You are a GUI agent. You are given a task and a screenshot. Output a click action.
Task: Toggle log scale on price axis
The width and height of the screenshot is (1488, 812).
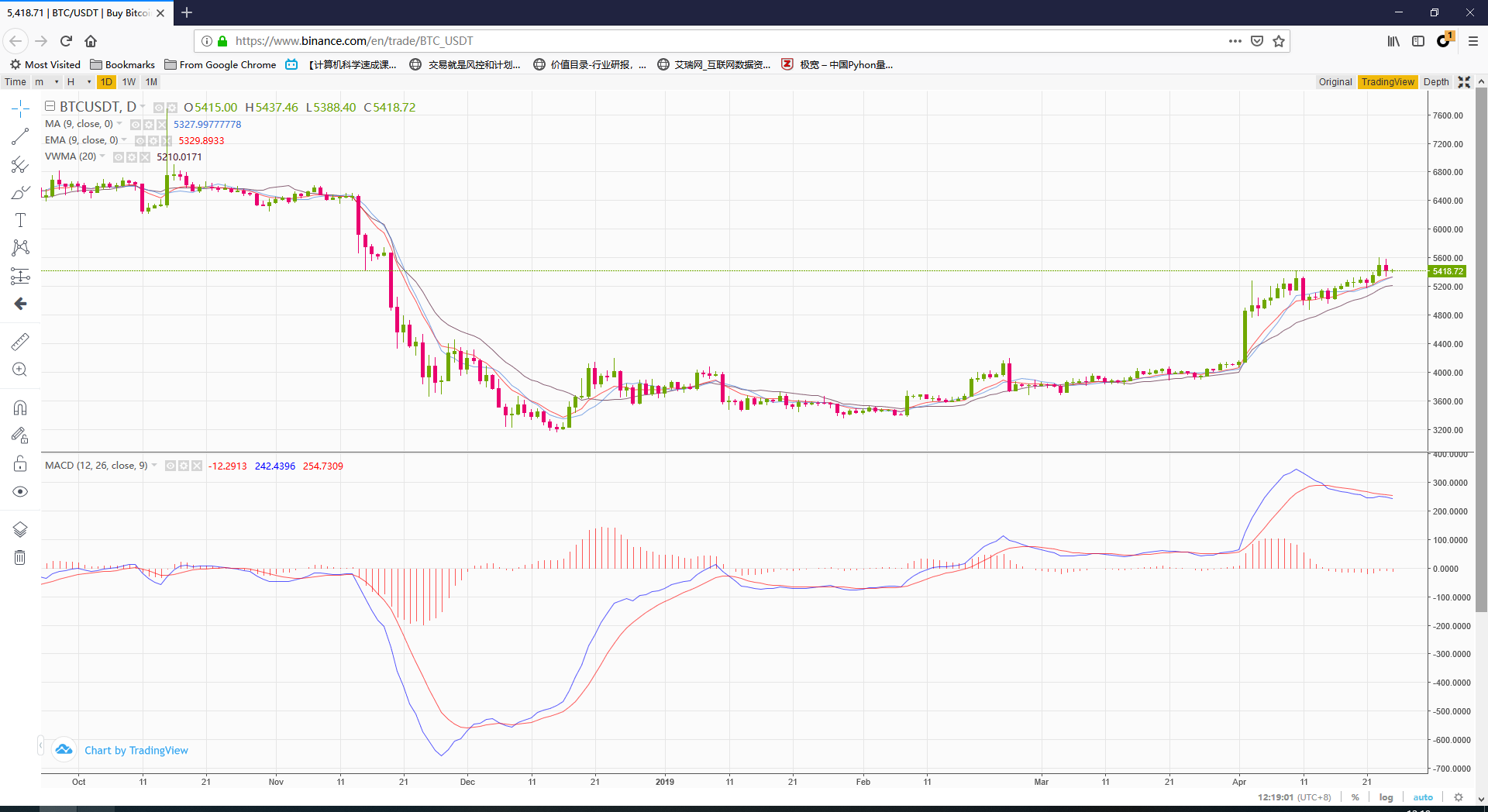point(1386,797)
